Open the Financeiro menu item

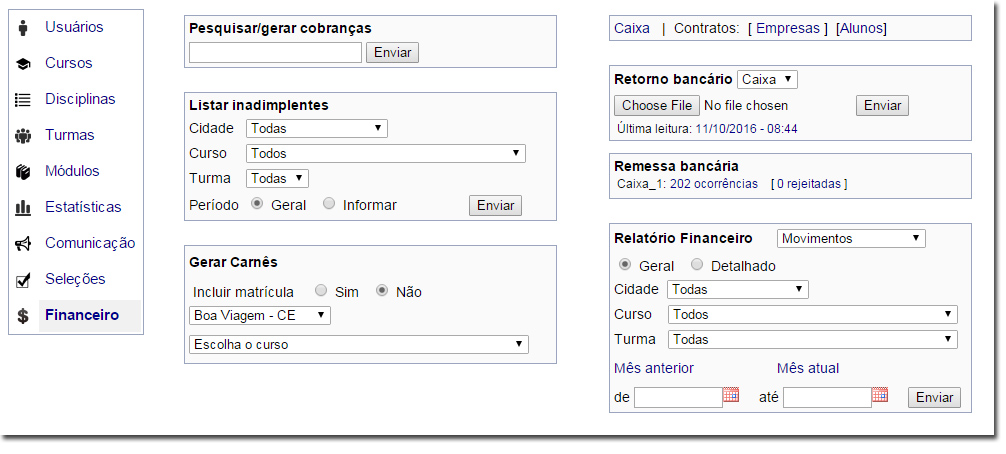[x=81, y=315]
